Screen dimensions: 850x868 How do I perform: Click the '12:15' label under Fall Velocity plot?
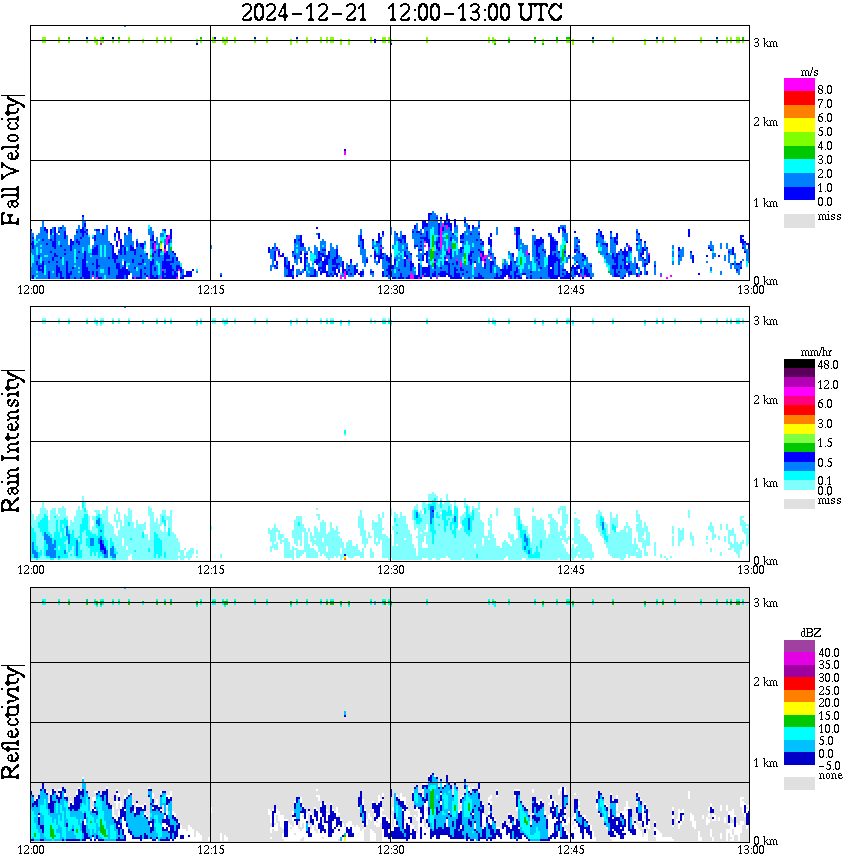pos(211,290)
